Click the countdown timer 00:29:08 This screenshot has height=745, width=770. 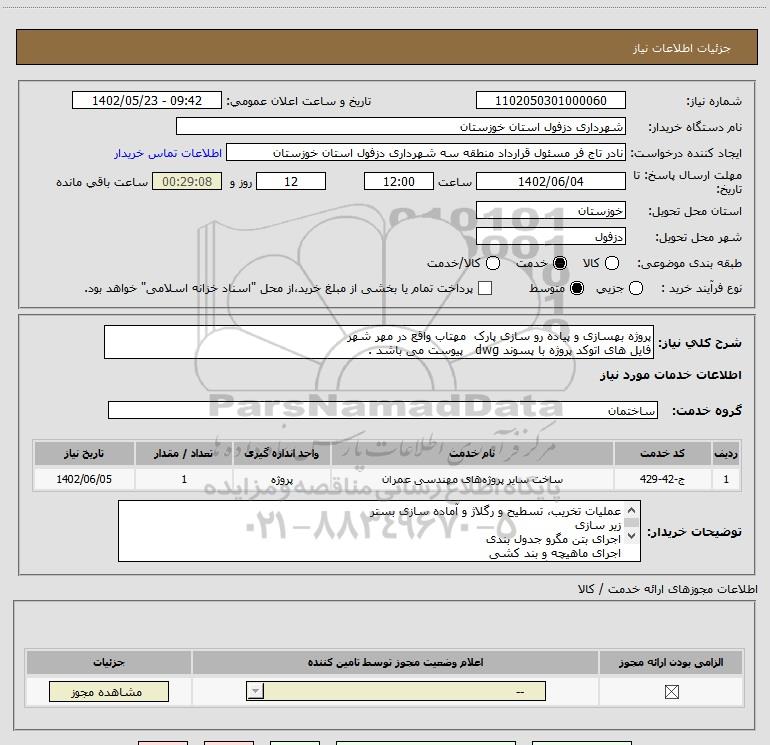tap(187, 181)
